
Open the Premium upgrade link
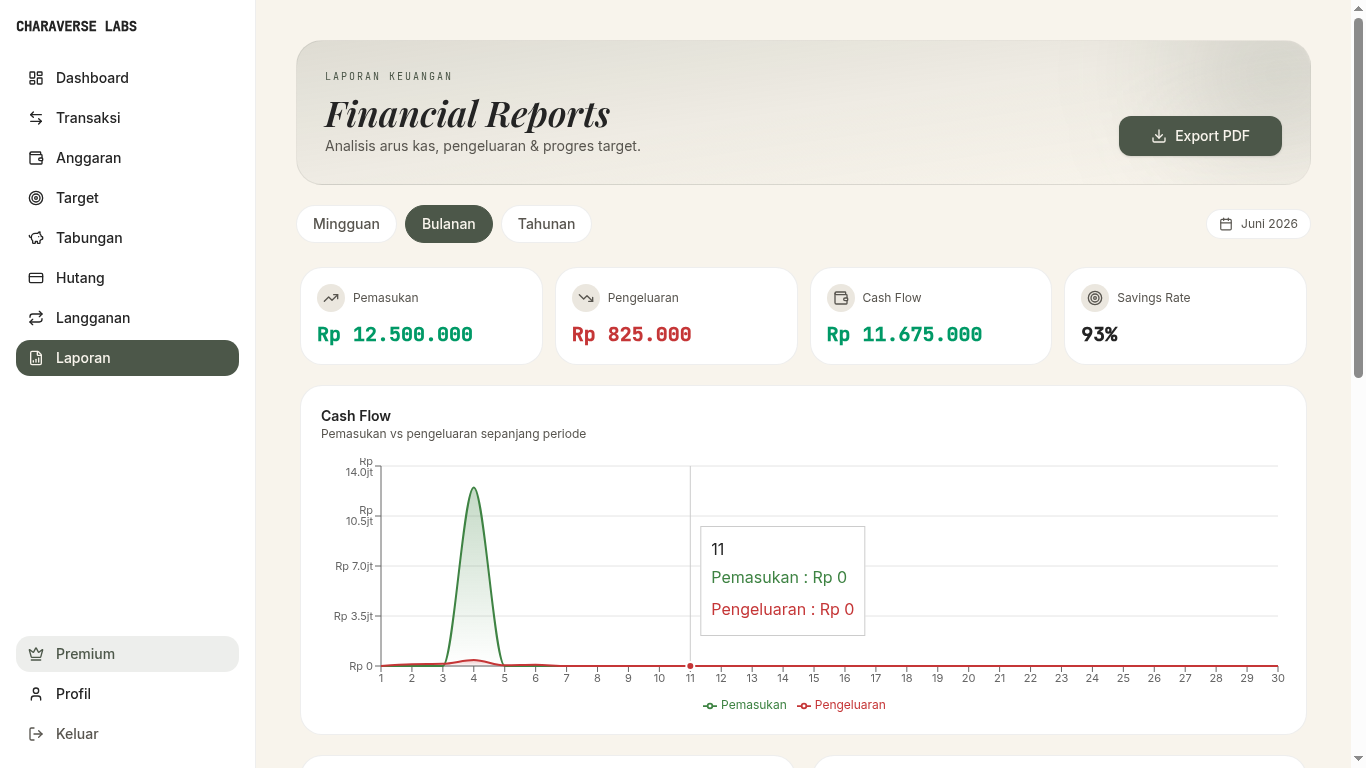[127, 654]
